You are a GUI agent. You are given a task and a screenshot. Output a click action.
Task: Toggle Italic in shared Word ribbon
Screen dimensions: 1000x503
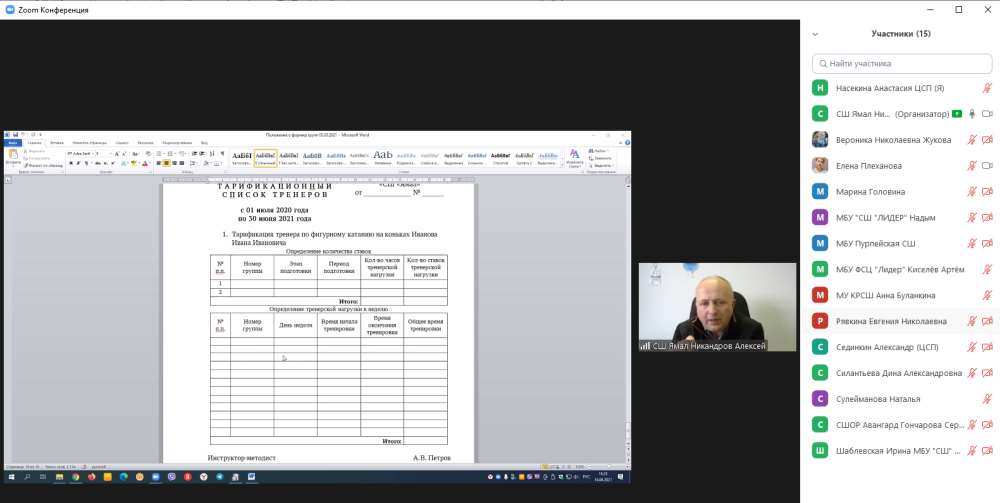(78, 164)
